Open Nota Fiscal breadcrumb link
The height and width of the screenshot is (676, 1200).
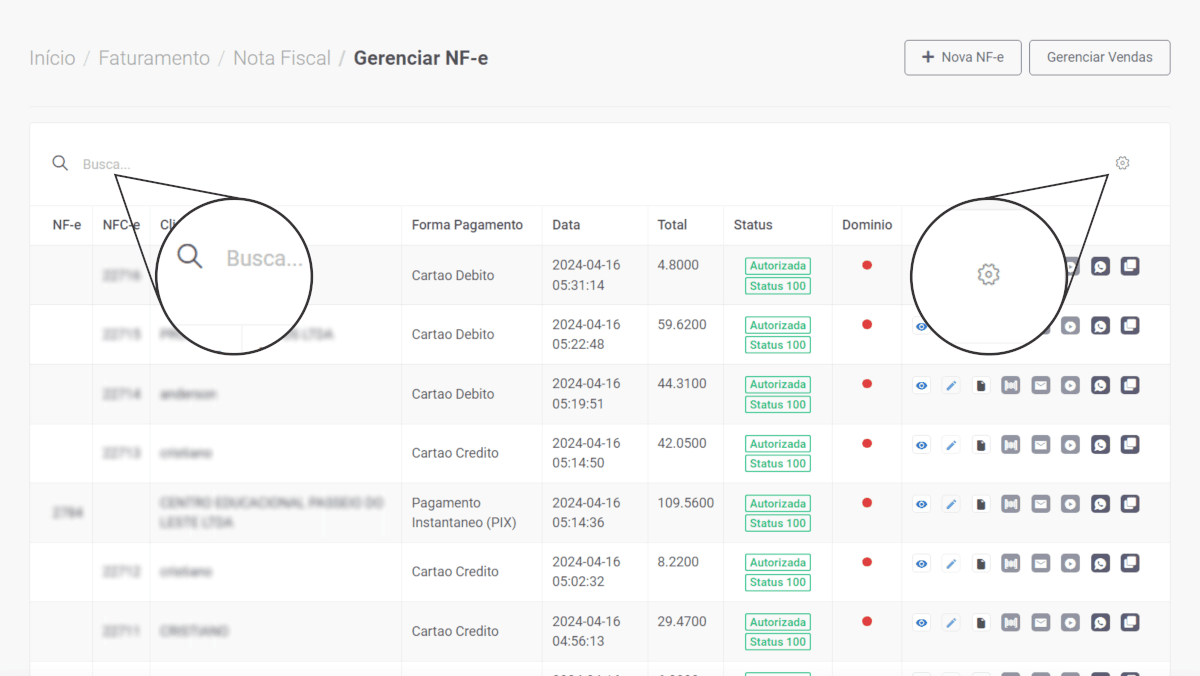[x=282, y=58]
